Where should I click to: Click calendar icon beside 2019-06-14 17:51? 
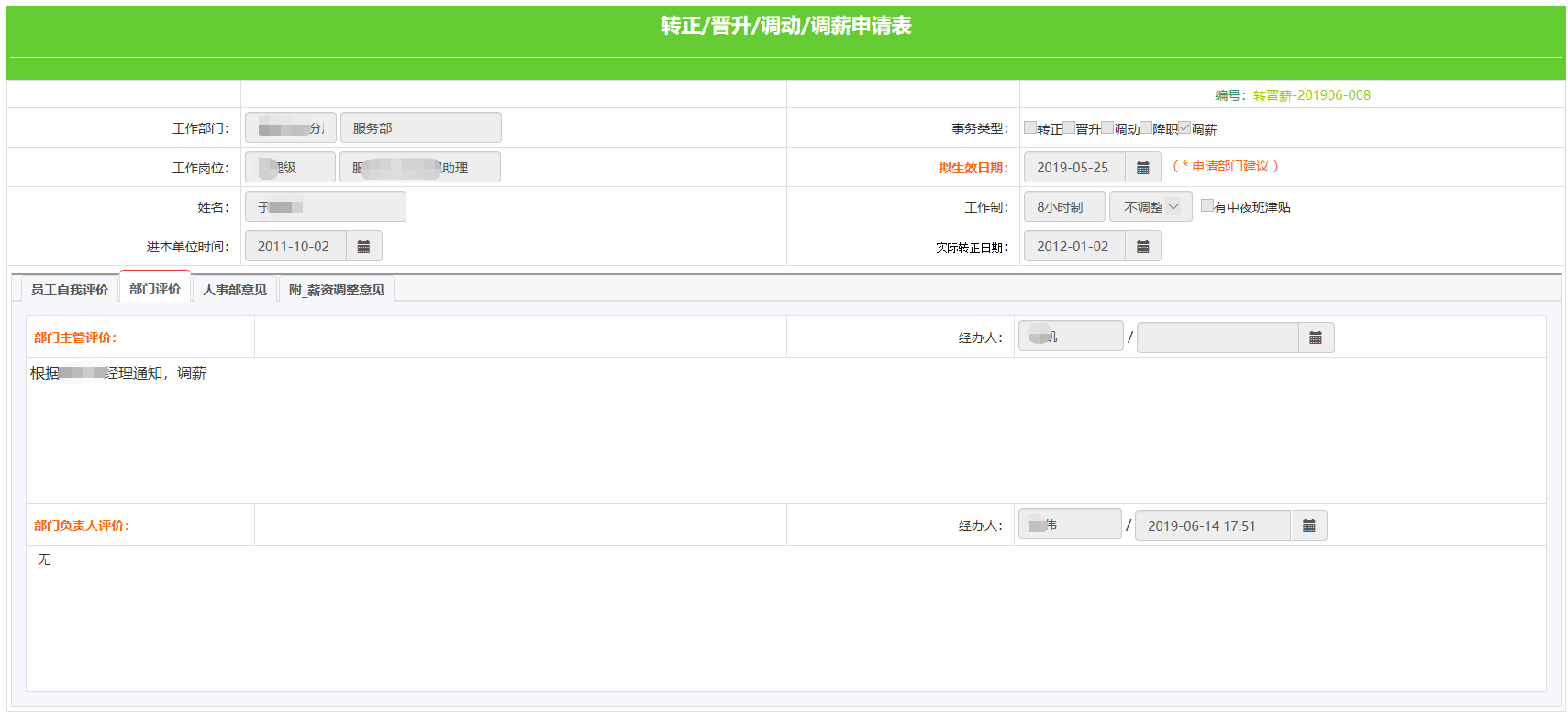[1308, 525]
